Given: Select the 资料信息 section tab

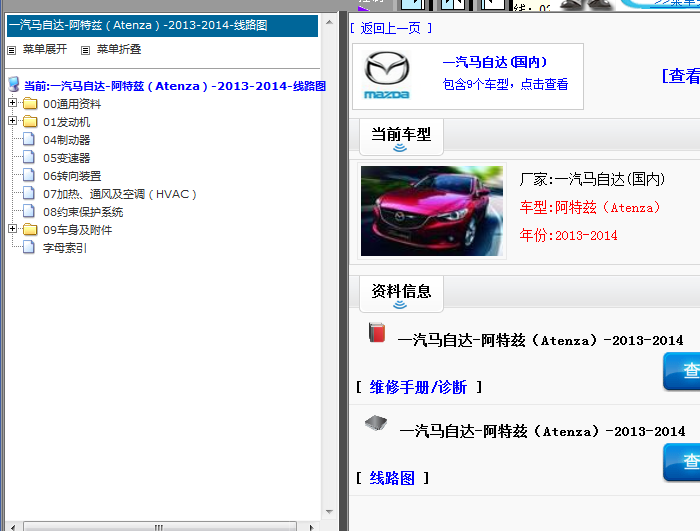Looking at the screenshot, I should pos(401,294).
